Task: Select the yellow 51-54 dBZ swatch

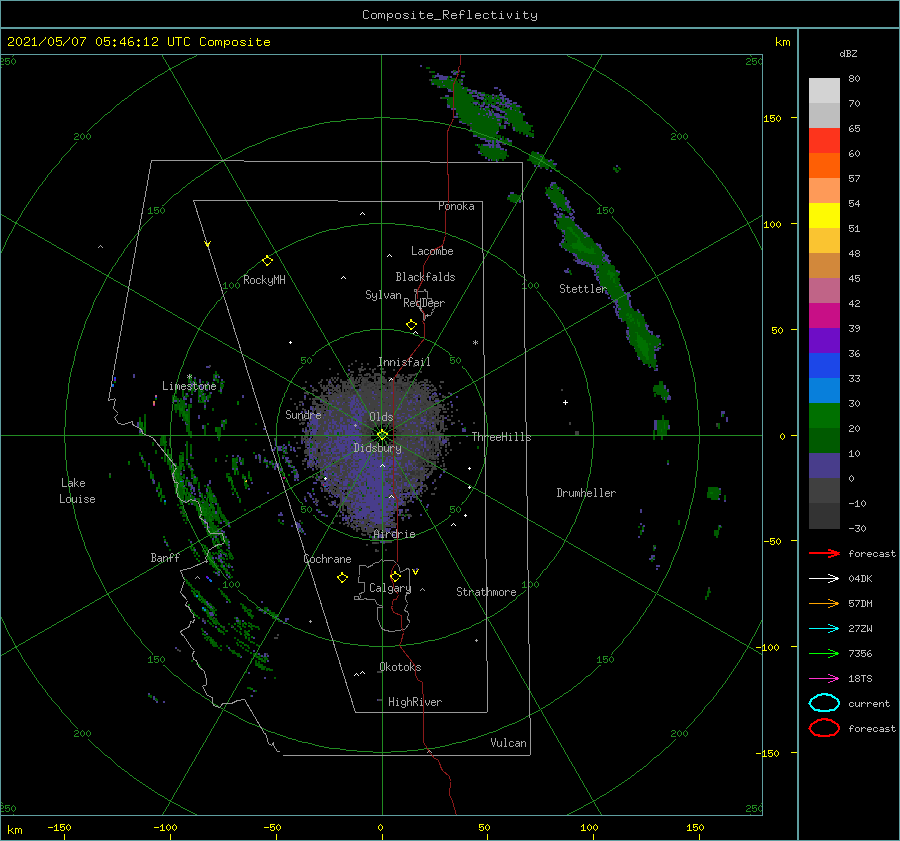Action: coord(824,216)
